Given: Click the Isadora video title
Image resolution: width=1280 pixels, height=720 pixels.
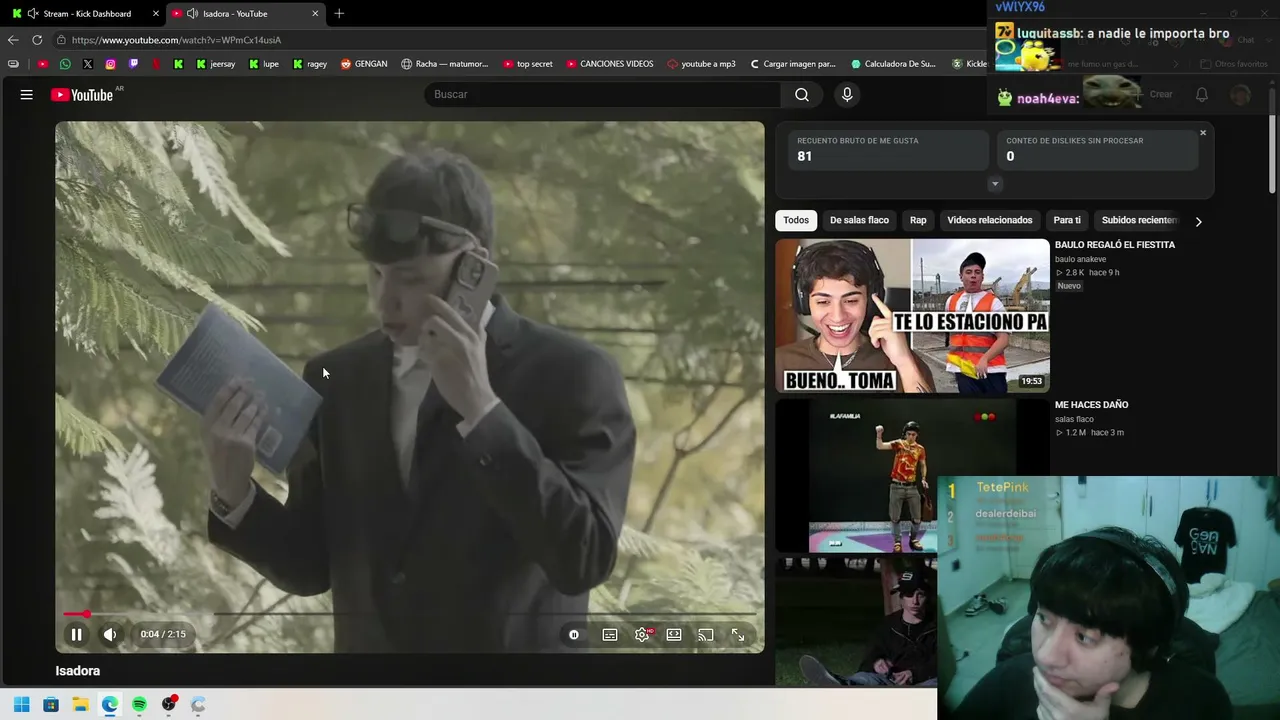Looking at the screenshot, I should [78, 671].
